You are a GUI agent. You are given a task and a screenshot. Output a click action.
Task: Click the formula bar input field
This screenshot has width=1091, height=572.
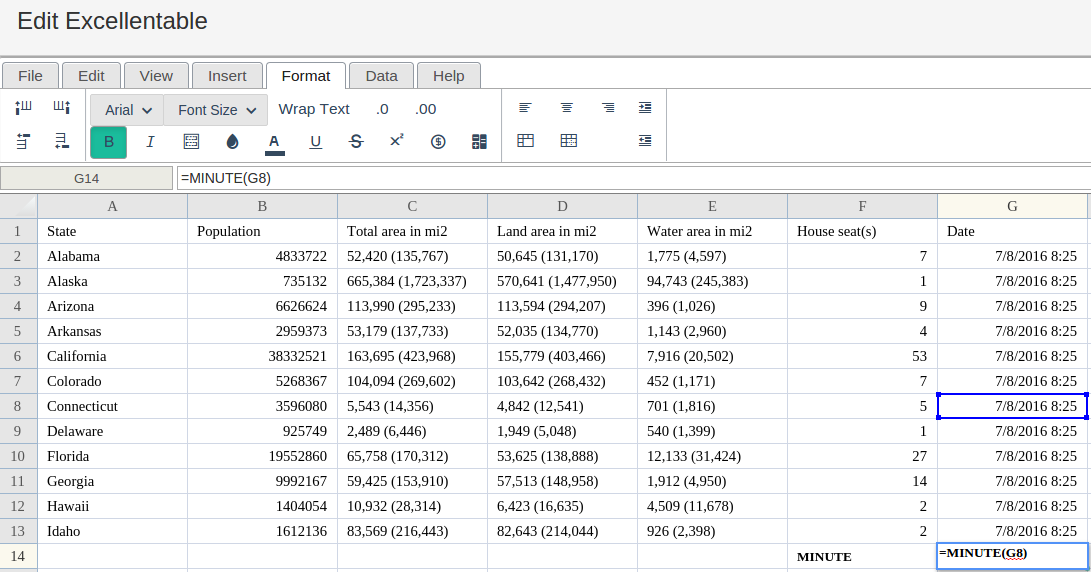pos(632,178)
